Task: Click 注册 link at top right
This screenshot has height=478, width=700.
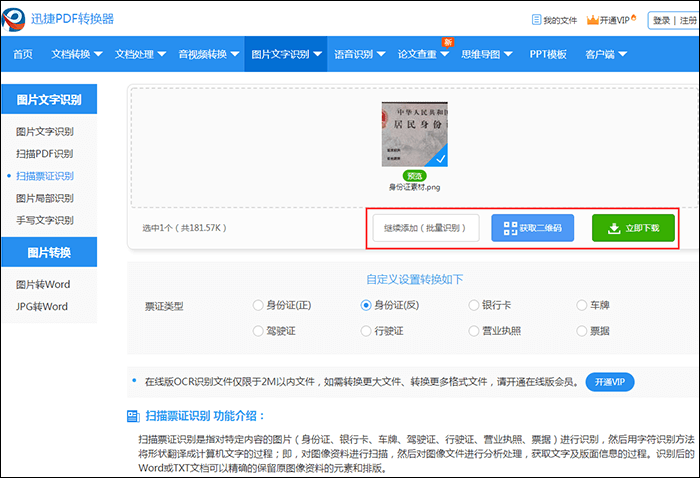Action: coord(688,21)
